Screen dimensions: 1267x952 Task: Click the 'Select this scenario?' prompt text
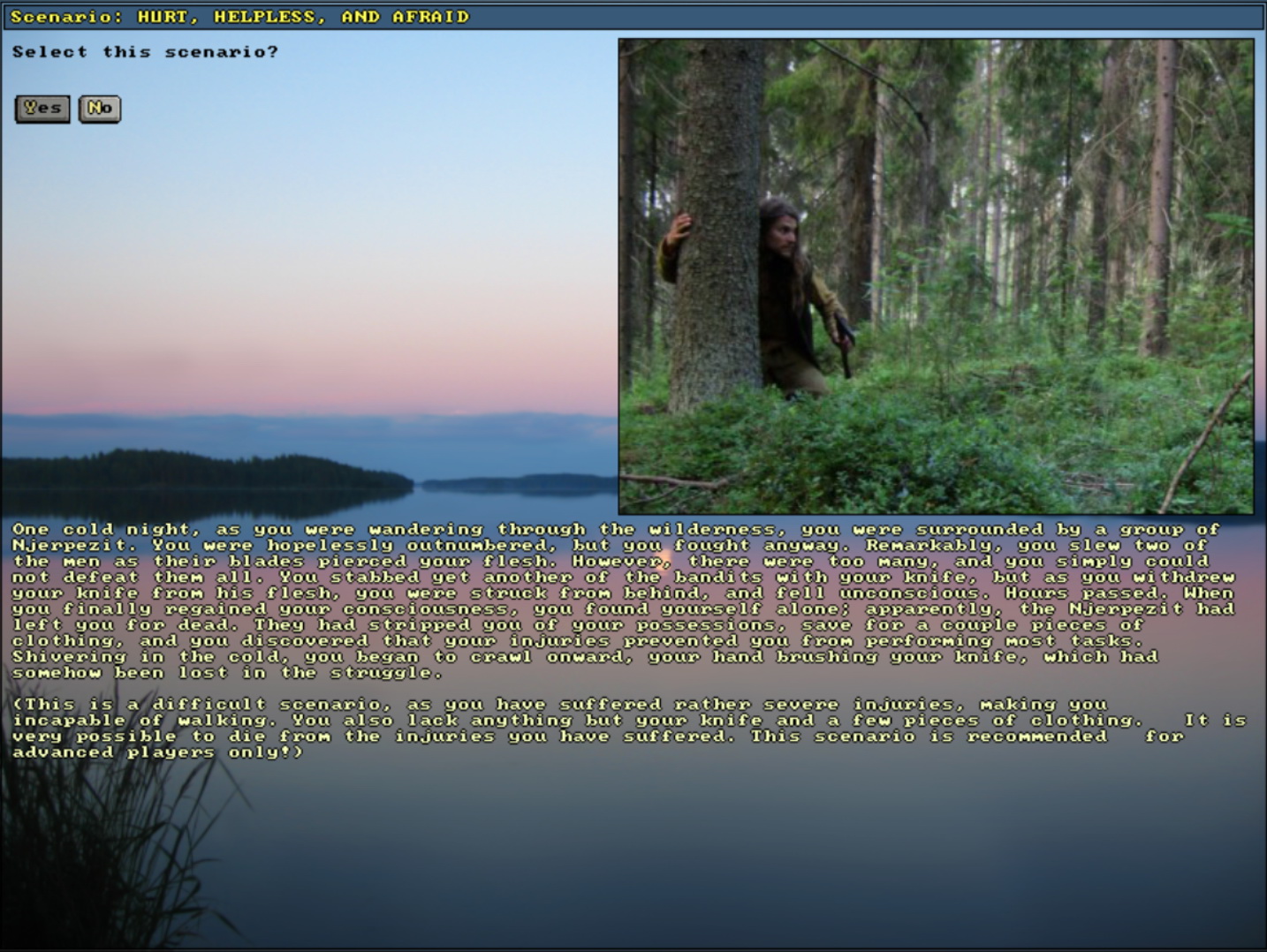pos(145,52)
